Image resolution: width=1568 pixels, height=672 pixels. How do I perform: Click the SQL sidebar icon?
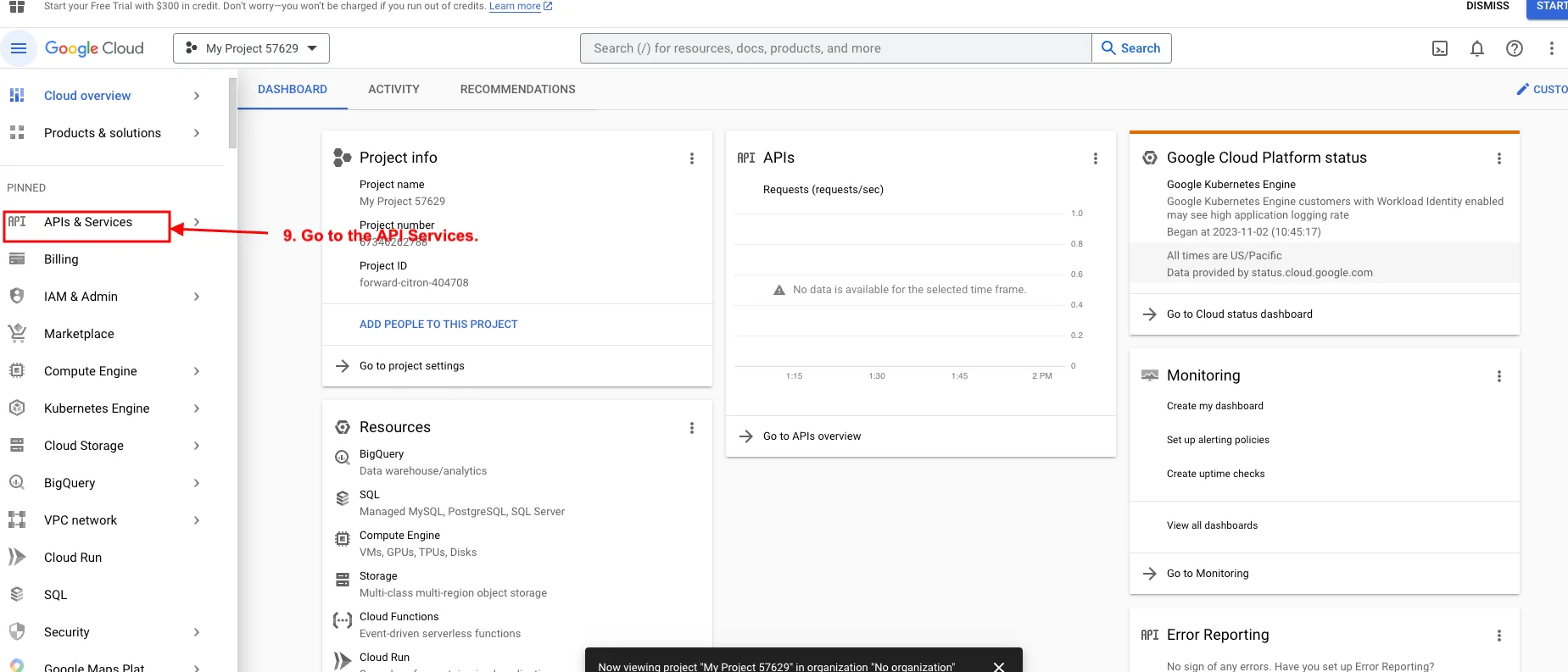click(17, 594)
